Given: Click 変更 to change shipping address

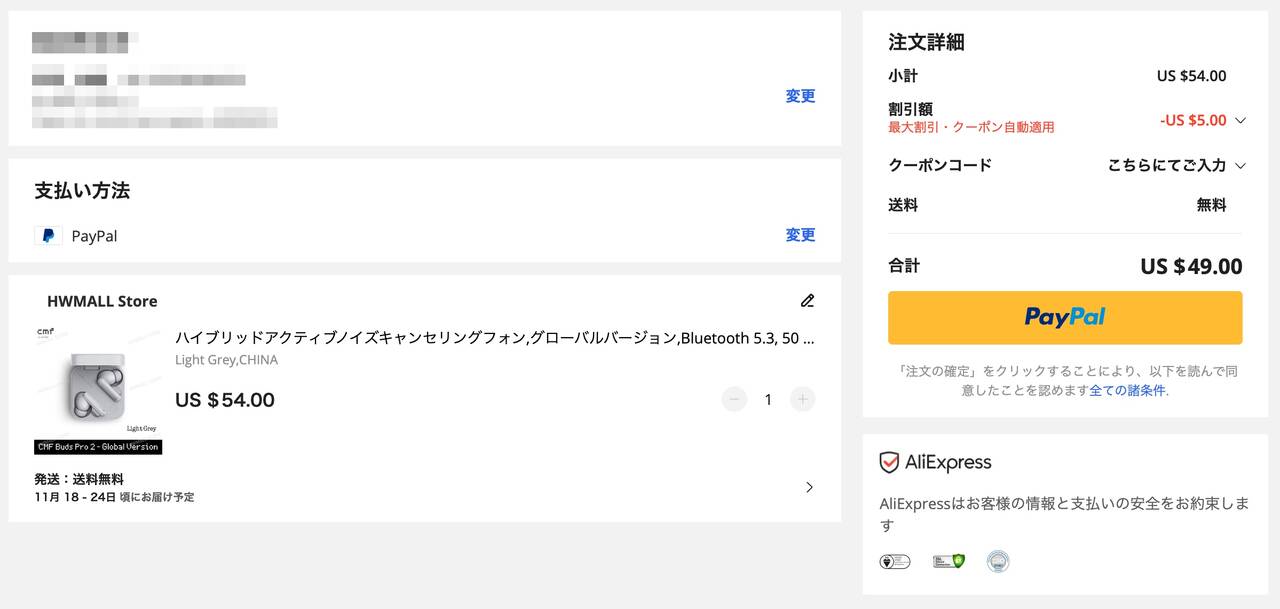Looking at the screenshot, I should click(x=800, y=96).
